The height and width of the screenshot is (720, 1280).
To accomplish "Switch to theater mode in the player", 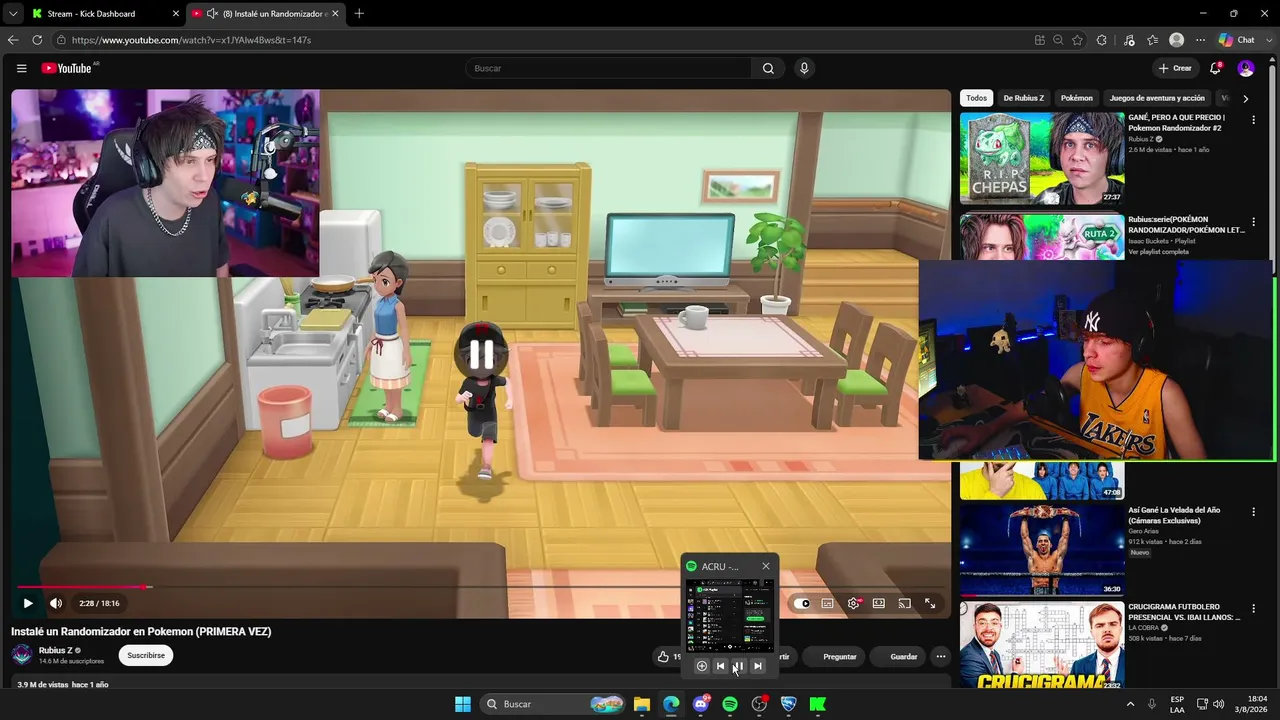I will pyautogui.click(x=879, y=603).
